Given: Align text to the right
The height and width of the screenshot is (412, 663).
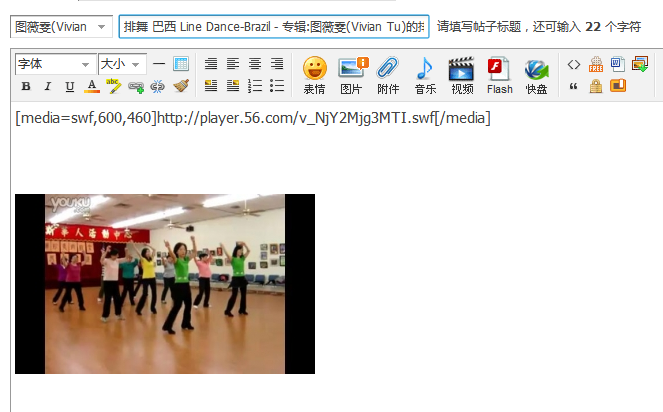Looking at the screenshot, I should click(277, 64).
